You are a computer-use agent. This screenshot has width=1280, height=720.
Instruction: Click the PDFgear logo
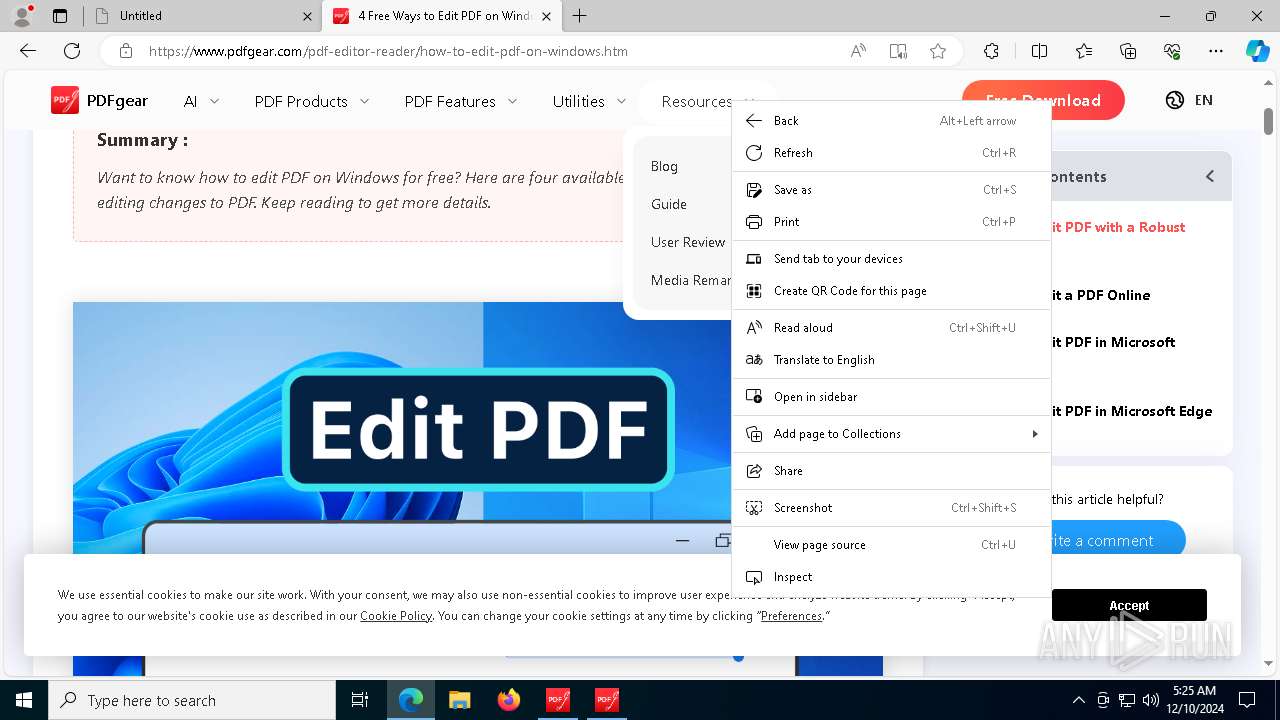coord(99,100)
